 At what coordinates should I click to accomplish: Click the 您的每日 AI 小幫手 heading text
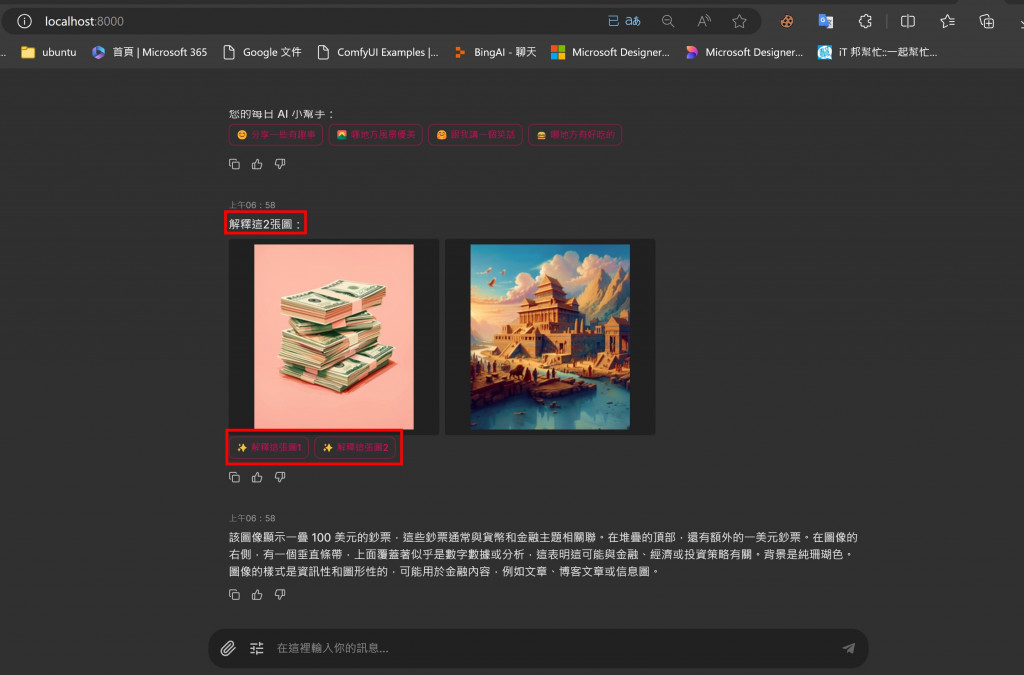tap(281, 114)
